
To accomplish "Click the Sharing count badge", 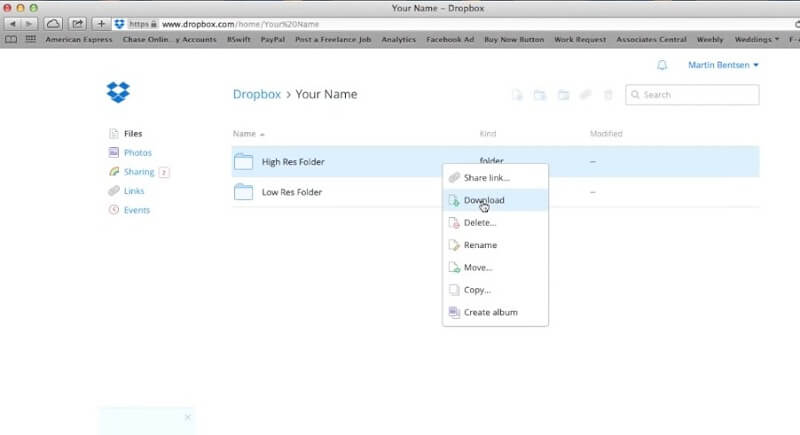I will (x=164, y=172).
